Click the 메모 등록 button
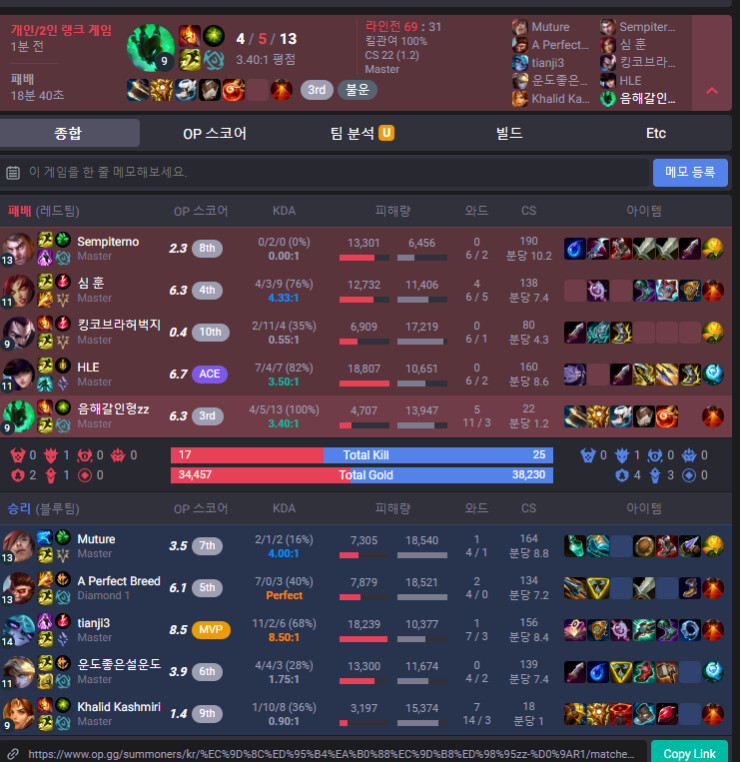The image size is (740, 762). (x=690, y=172)
